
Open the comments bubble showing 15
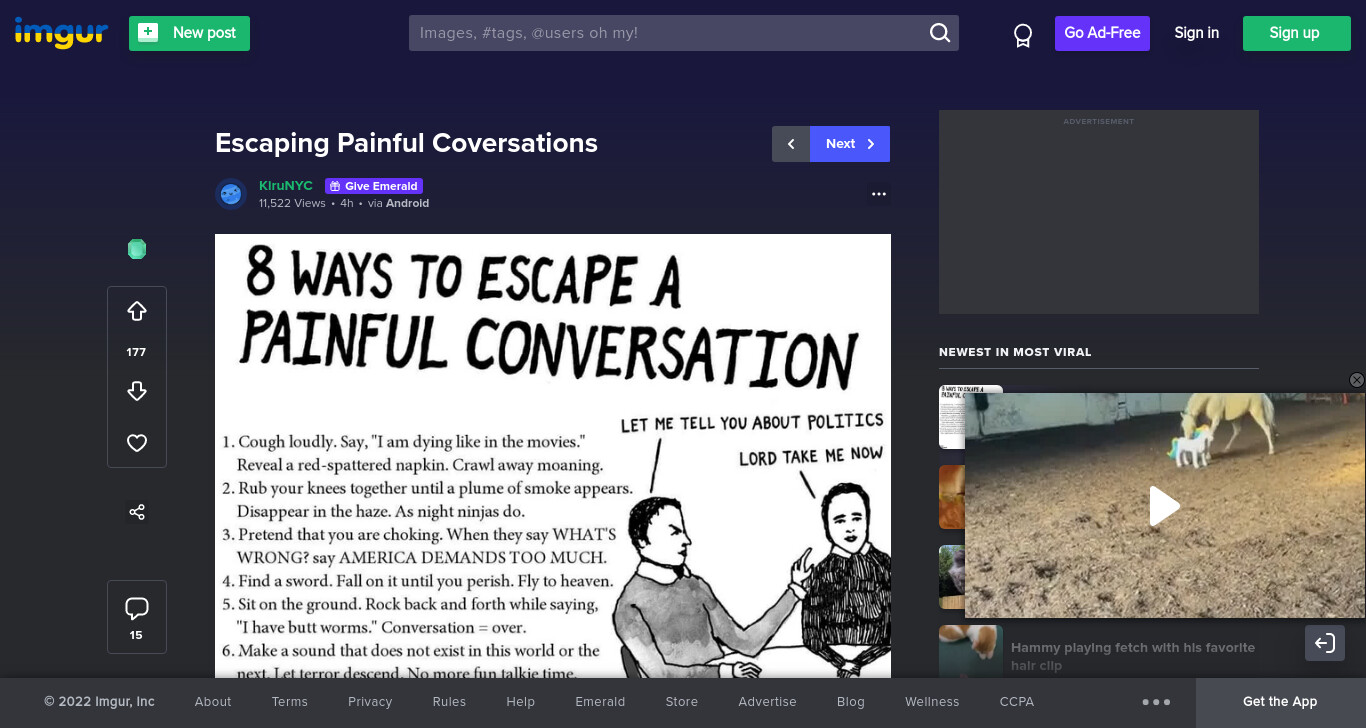pyautogui.click(x=137, y=617)
